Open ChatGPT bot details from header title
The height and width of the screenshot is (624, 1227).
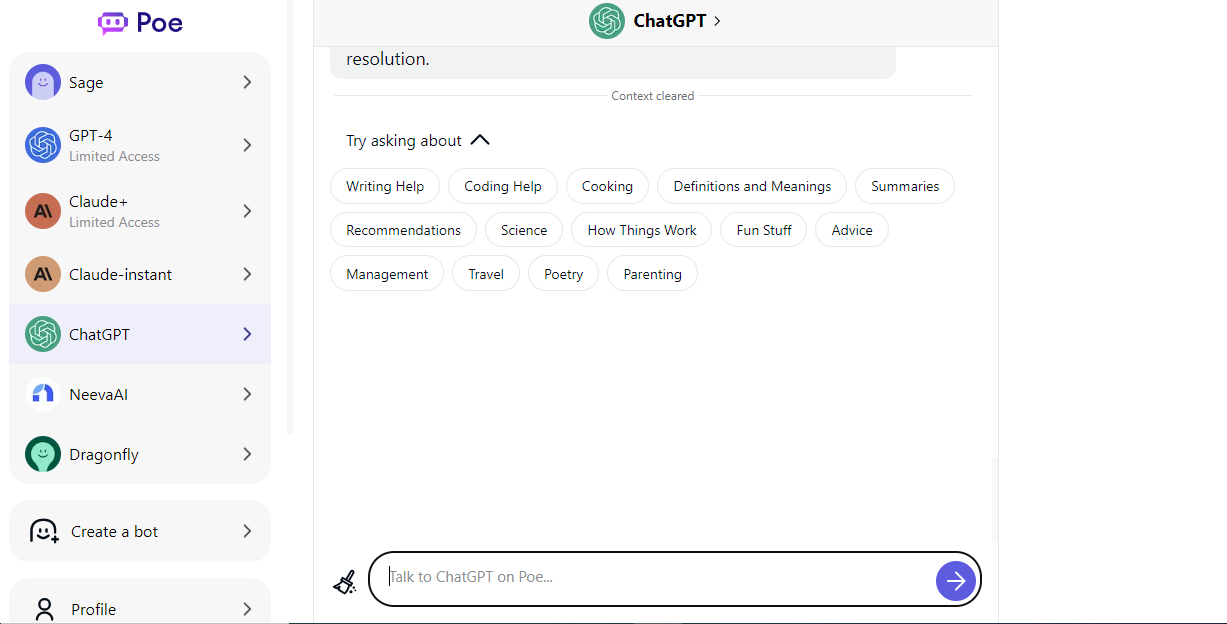click(677, 21)
